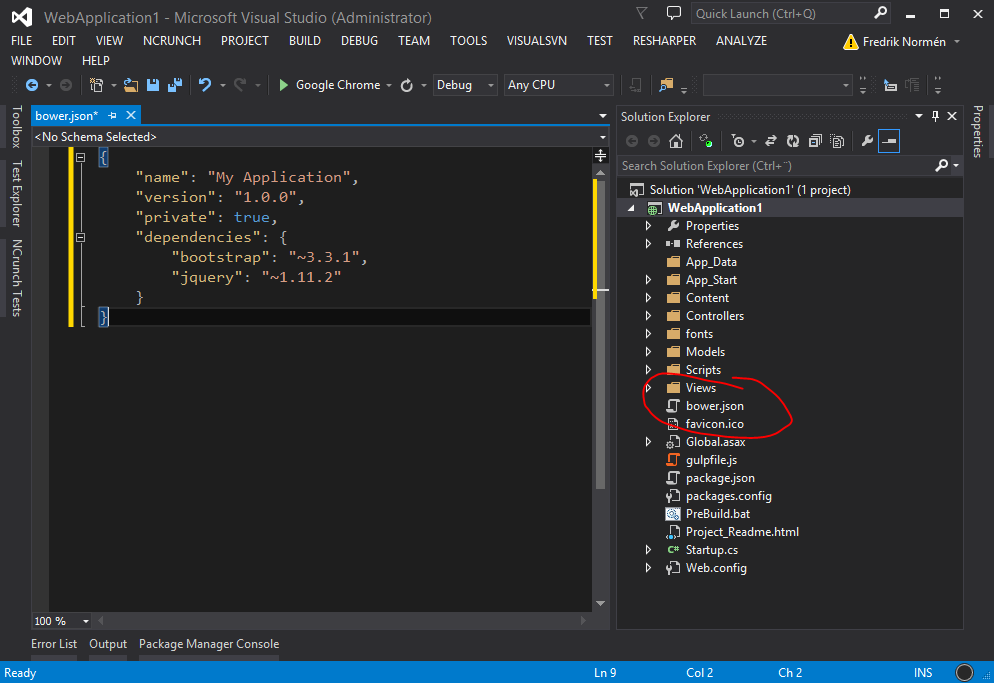This screenshot has height=683, width=994.
Task: Start debugging with green play icon
Action: pyautogui.click(x=283, y=85)
